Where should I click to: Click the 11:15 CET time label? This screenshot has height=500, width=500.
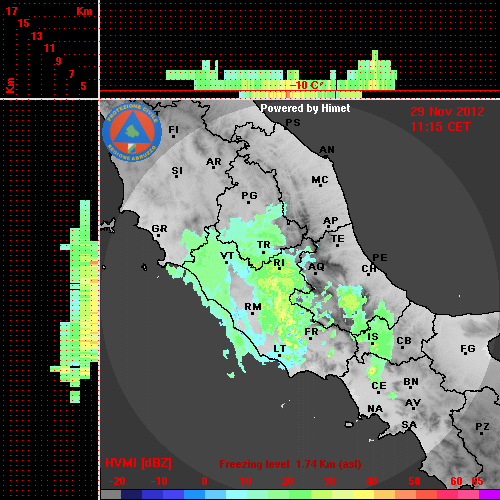click(x=440, y=127)
